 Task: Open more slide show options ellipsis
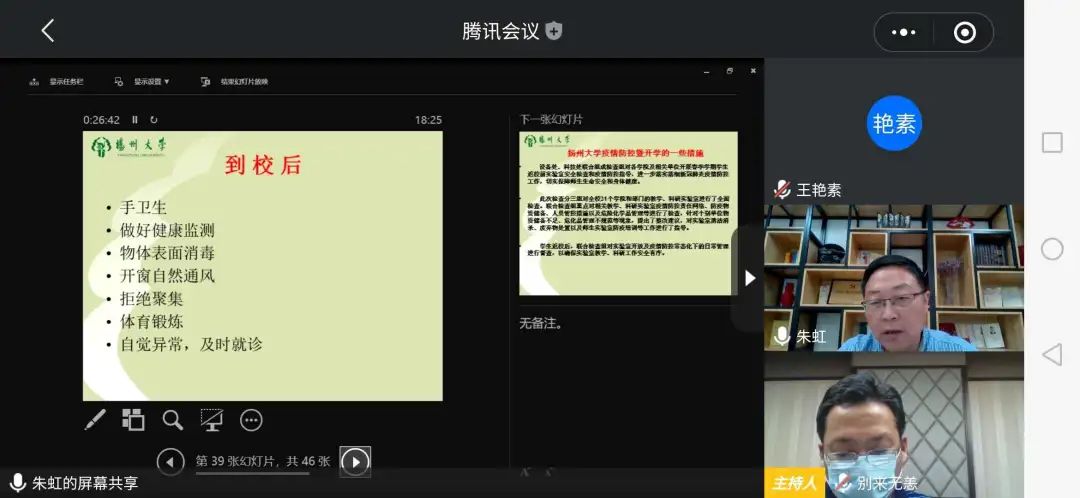point(251,420)
